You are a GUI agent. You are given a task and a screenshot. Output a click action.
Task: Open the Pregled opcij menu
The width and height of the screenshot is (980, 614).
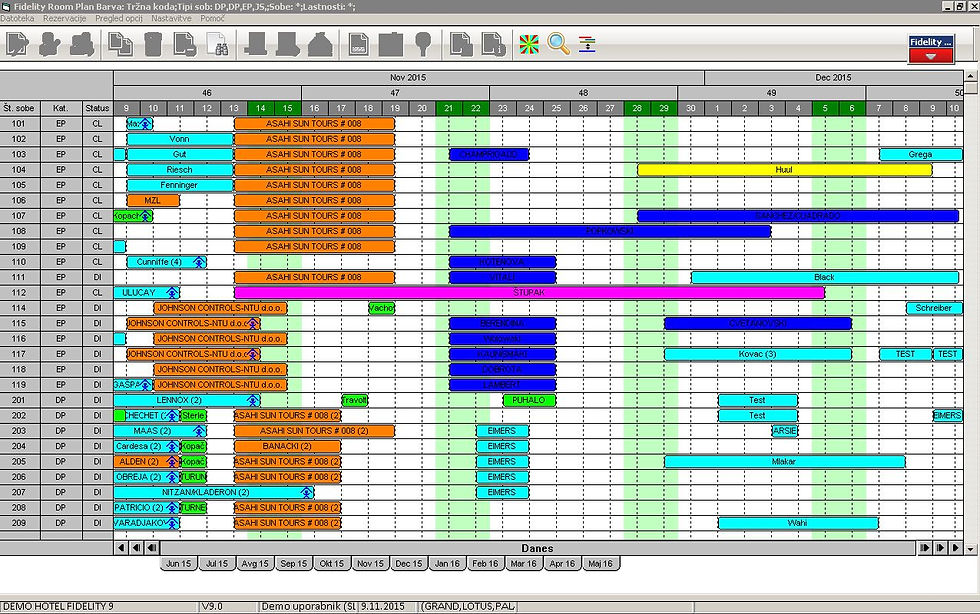(x=119, y=19)
